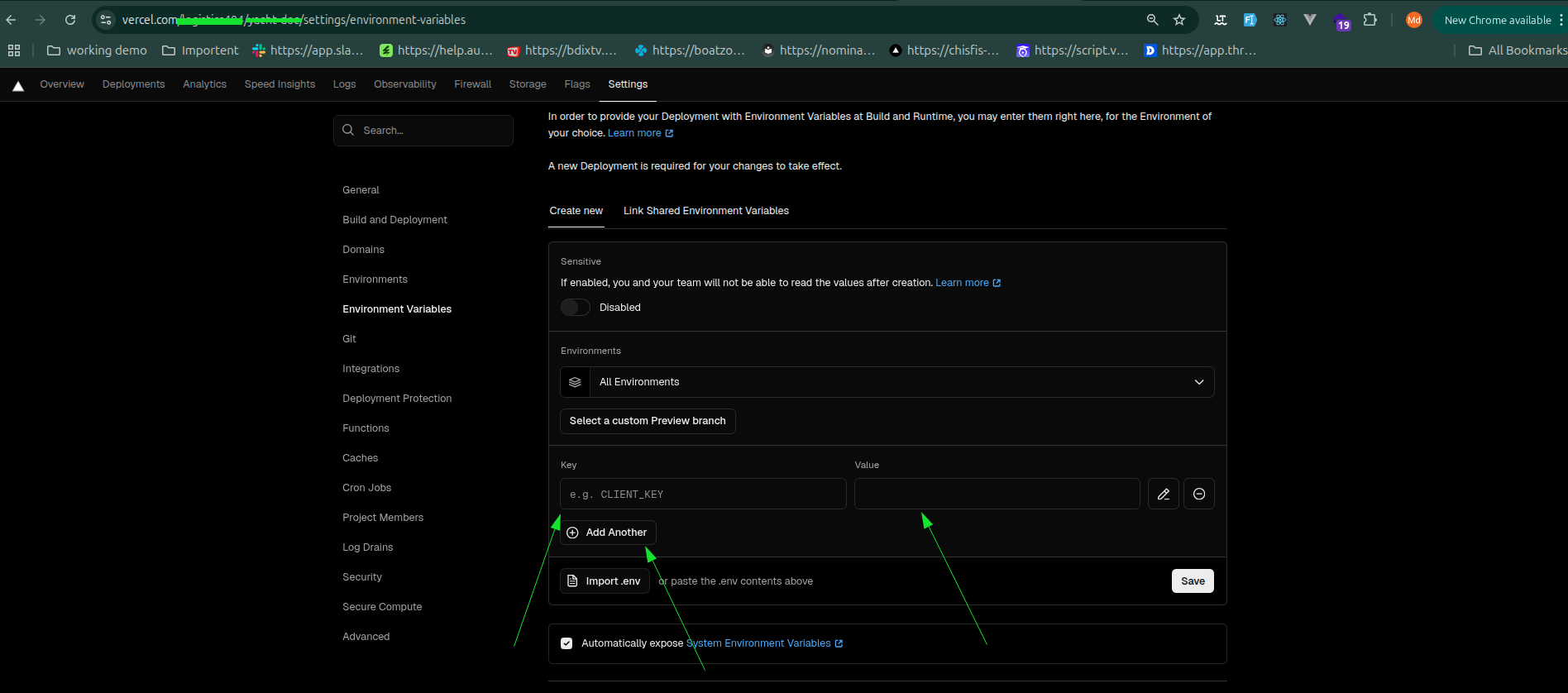Open the All Bookmarks folder
Image resolution: width=1568 pixels, height=693 pixels.
click(x=1518, y=50)
